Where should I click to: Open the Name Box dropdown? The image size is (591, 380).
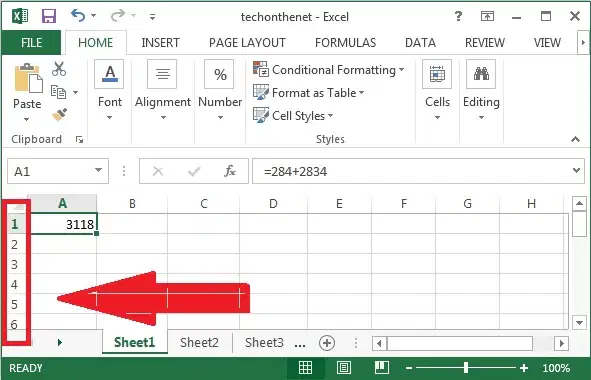click(99, 170)
